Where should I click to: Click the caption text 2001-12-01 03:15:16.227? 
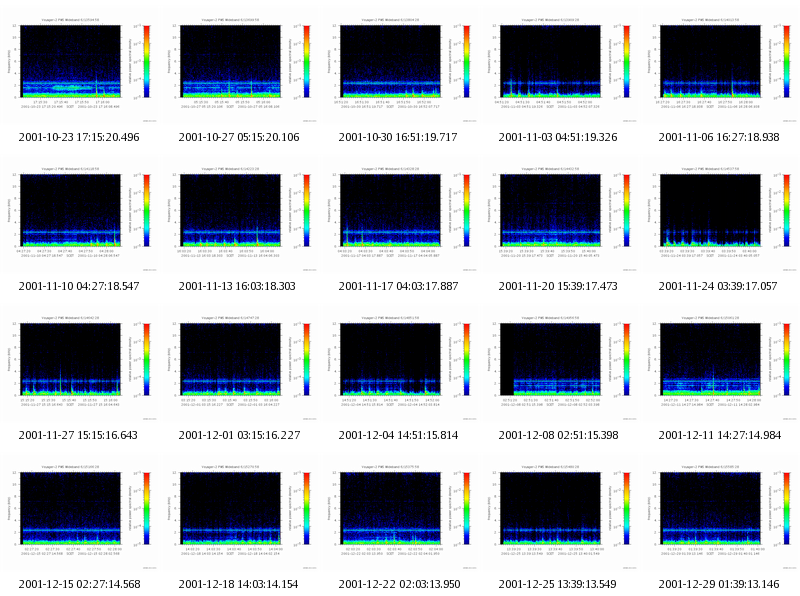pos(239,435)
